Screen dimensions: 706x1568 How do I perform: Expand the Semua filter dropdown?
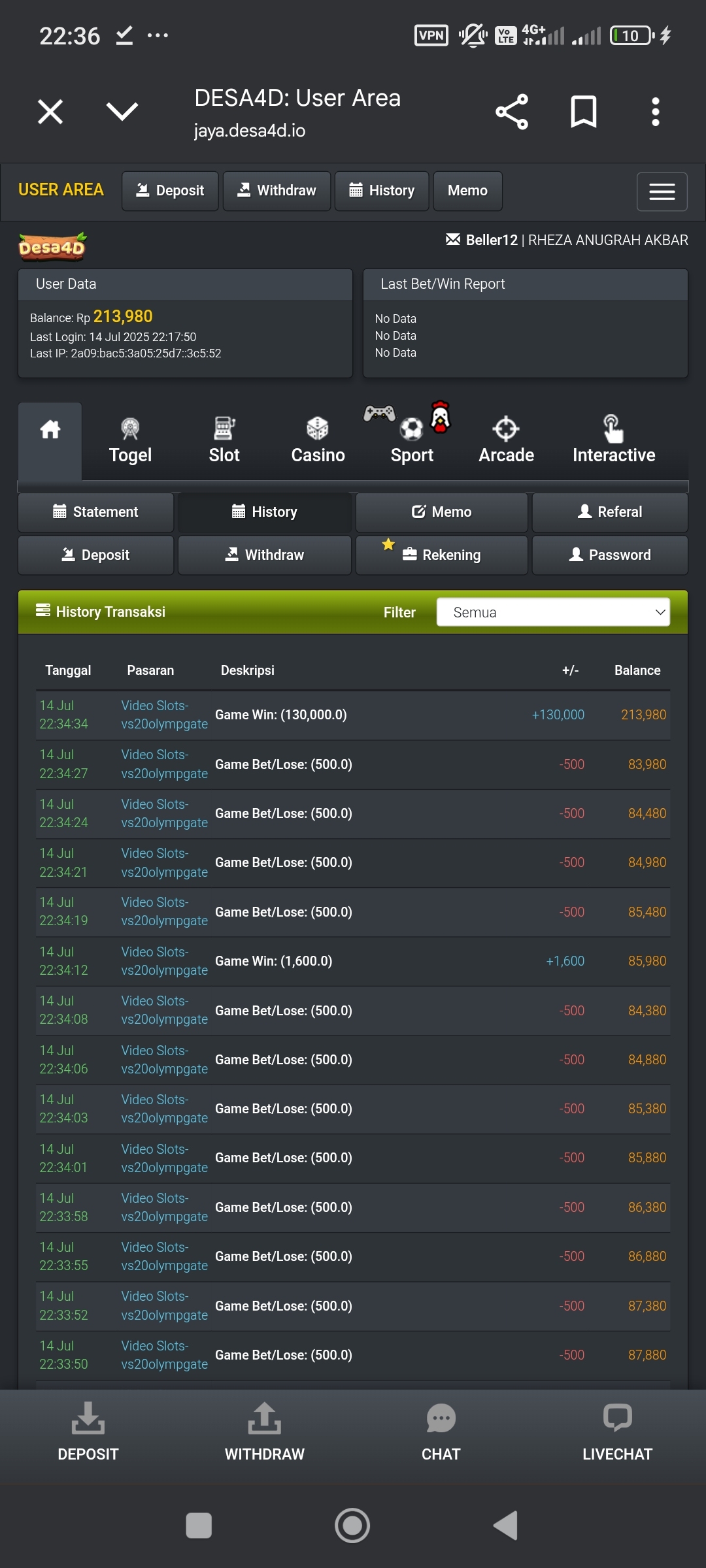tap(553, 612)
